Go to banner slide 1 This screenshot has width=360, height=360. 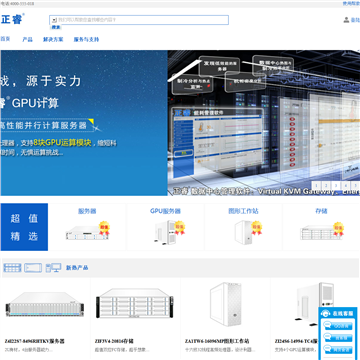pos(316,186)
